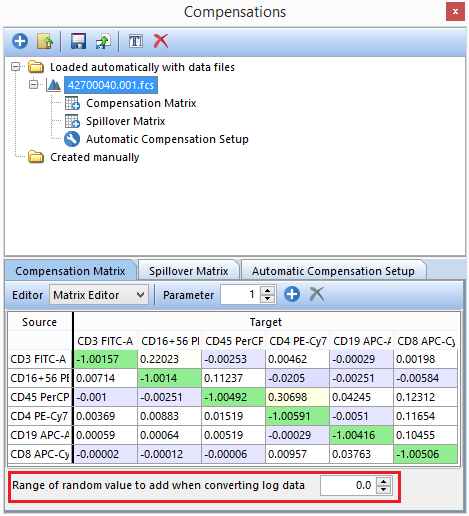Viewport: 469px width, 516px height.
Task: Open compensation from file folder icon
Action: (x=45, y=41)
